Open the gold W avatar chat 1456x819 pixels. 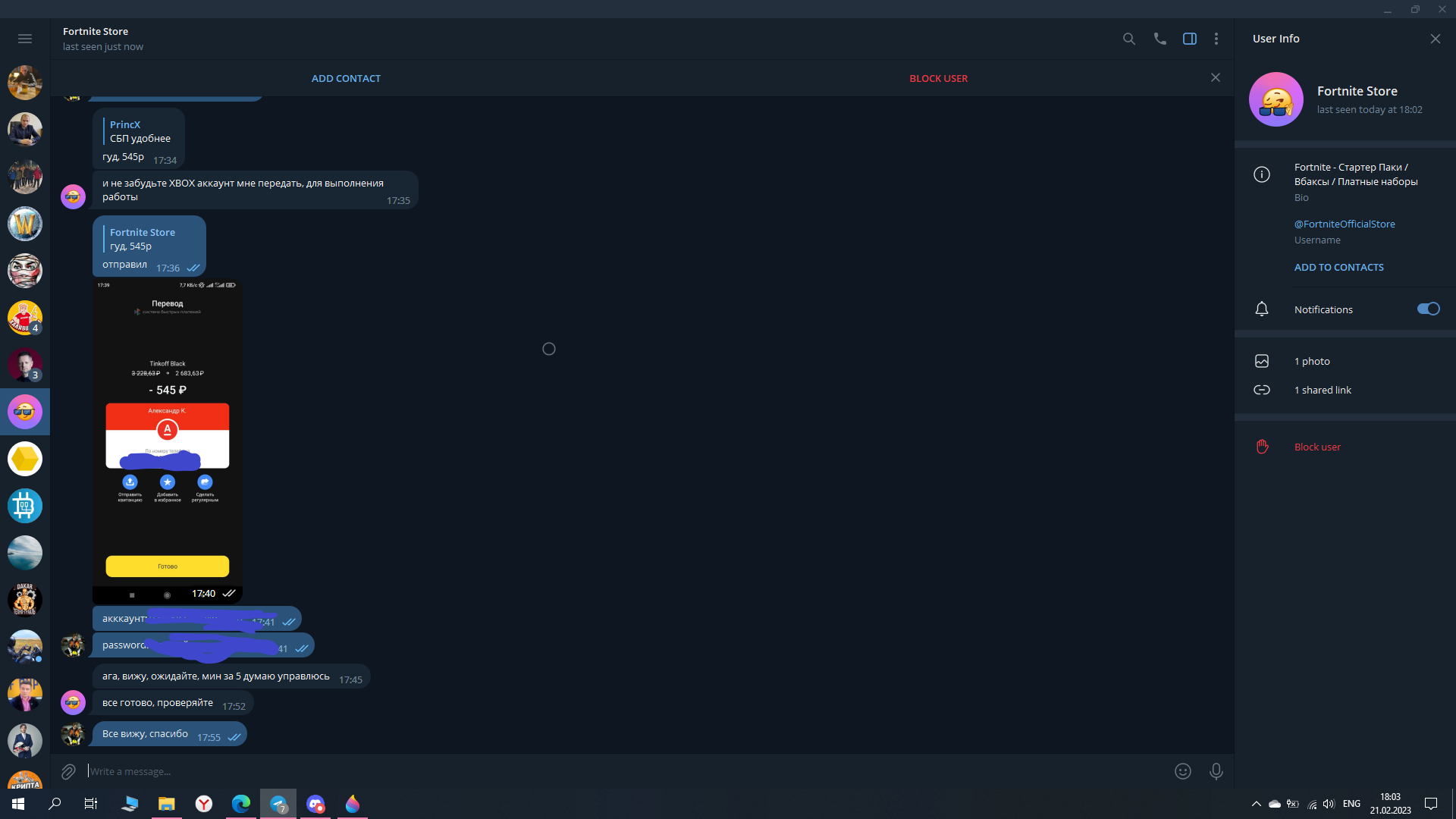click(25, 224)
